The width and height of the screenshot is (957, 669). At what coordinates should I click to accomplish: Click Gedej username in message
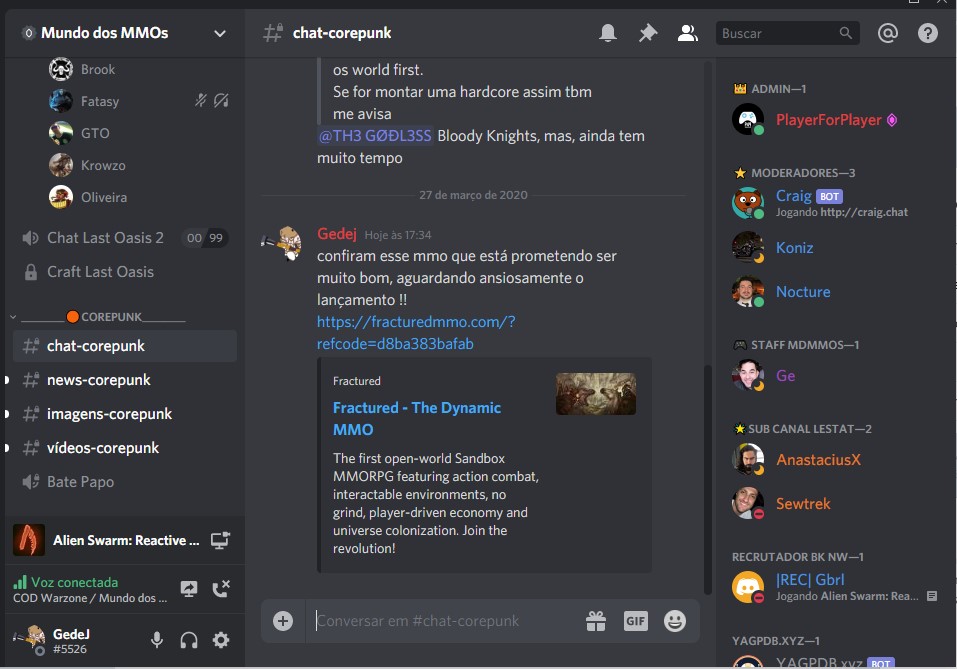[337, 234]
